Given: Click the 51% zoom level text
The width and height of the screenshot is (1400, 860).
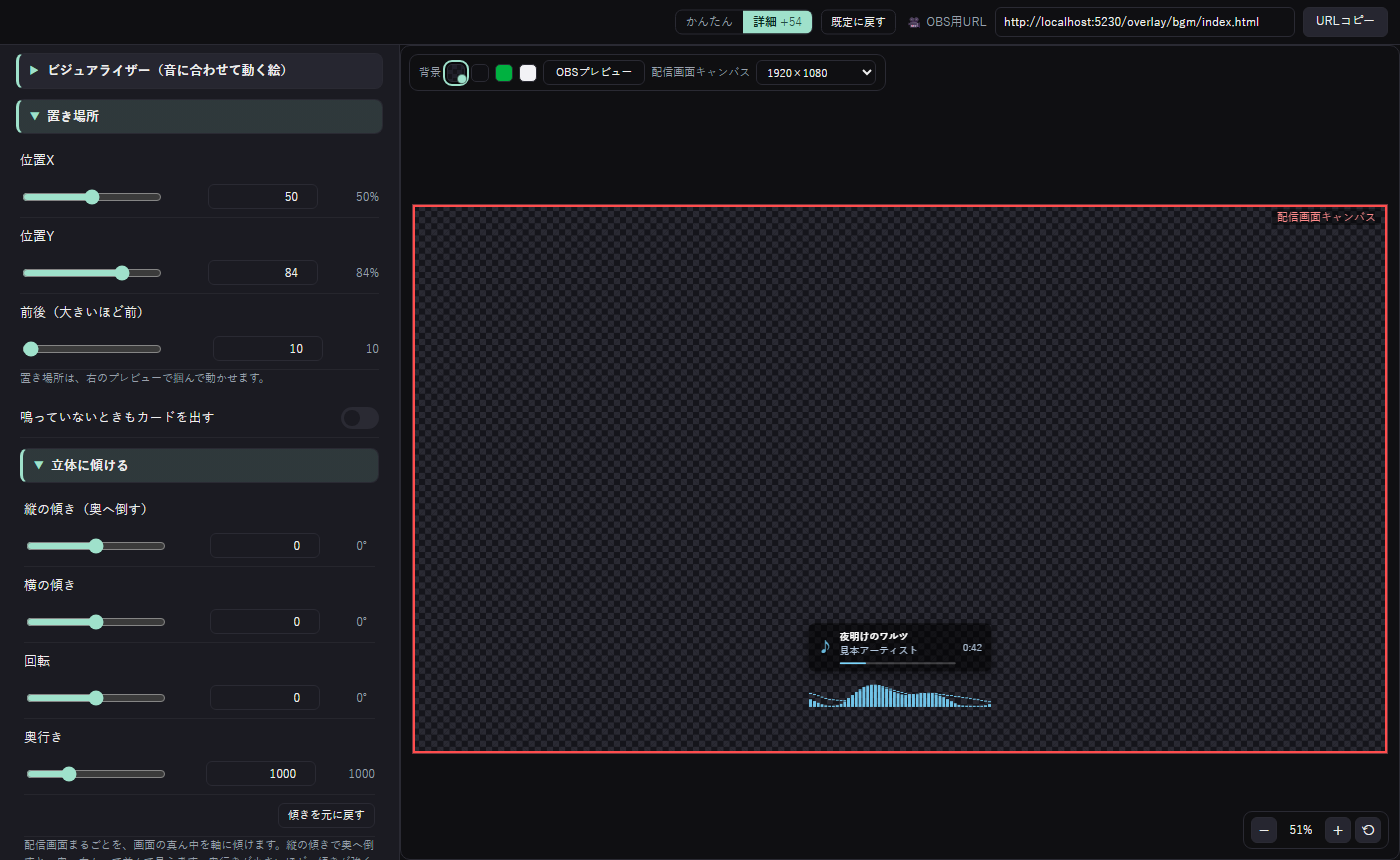Looking at the screenshot, I should [1301, 830].
